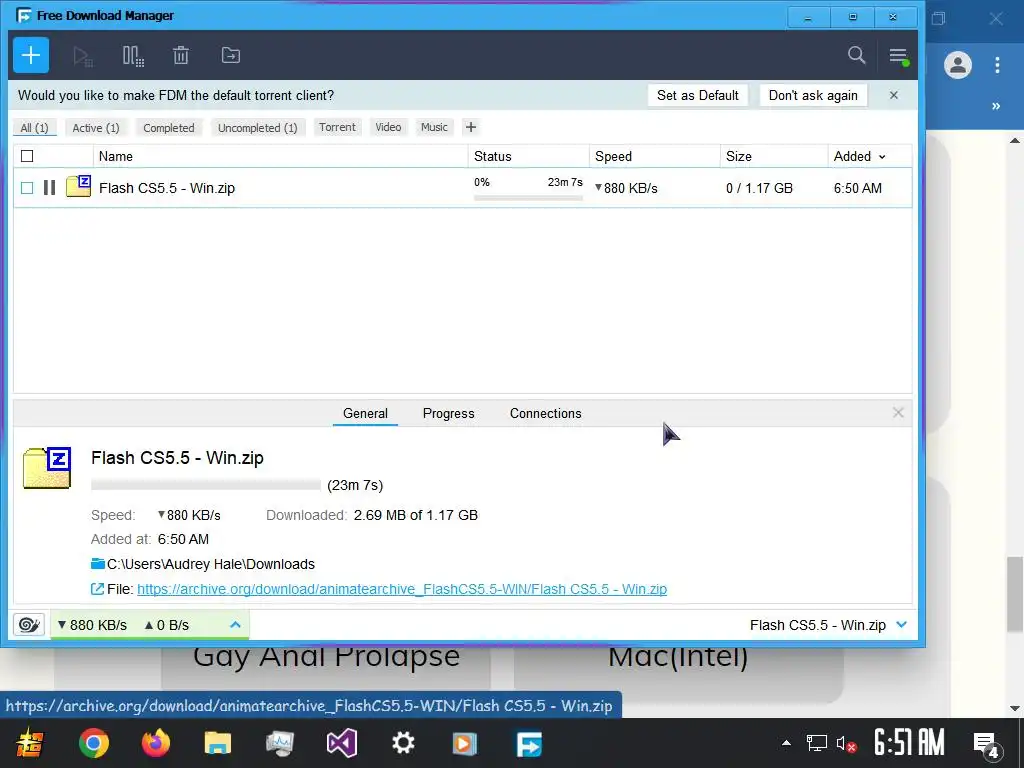Open the General details tab
The image size is (1024, 768).
coord(365,413)
